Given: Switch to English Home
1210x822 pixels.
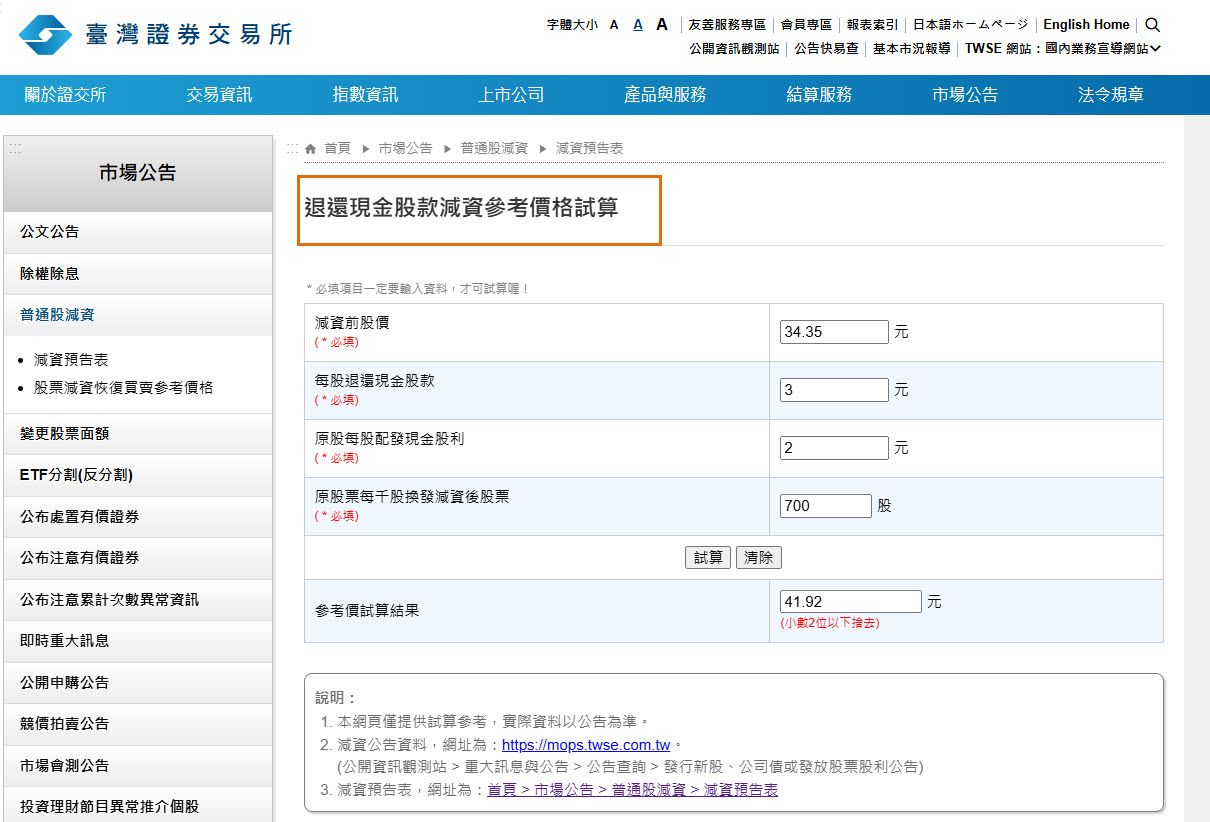Looking at the screenshot, I should [x=1086, y=24].
